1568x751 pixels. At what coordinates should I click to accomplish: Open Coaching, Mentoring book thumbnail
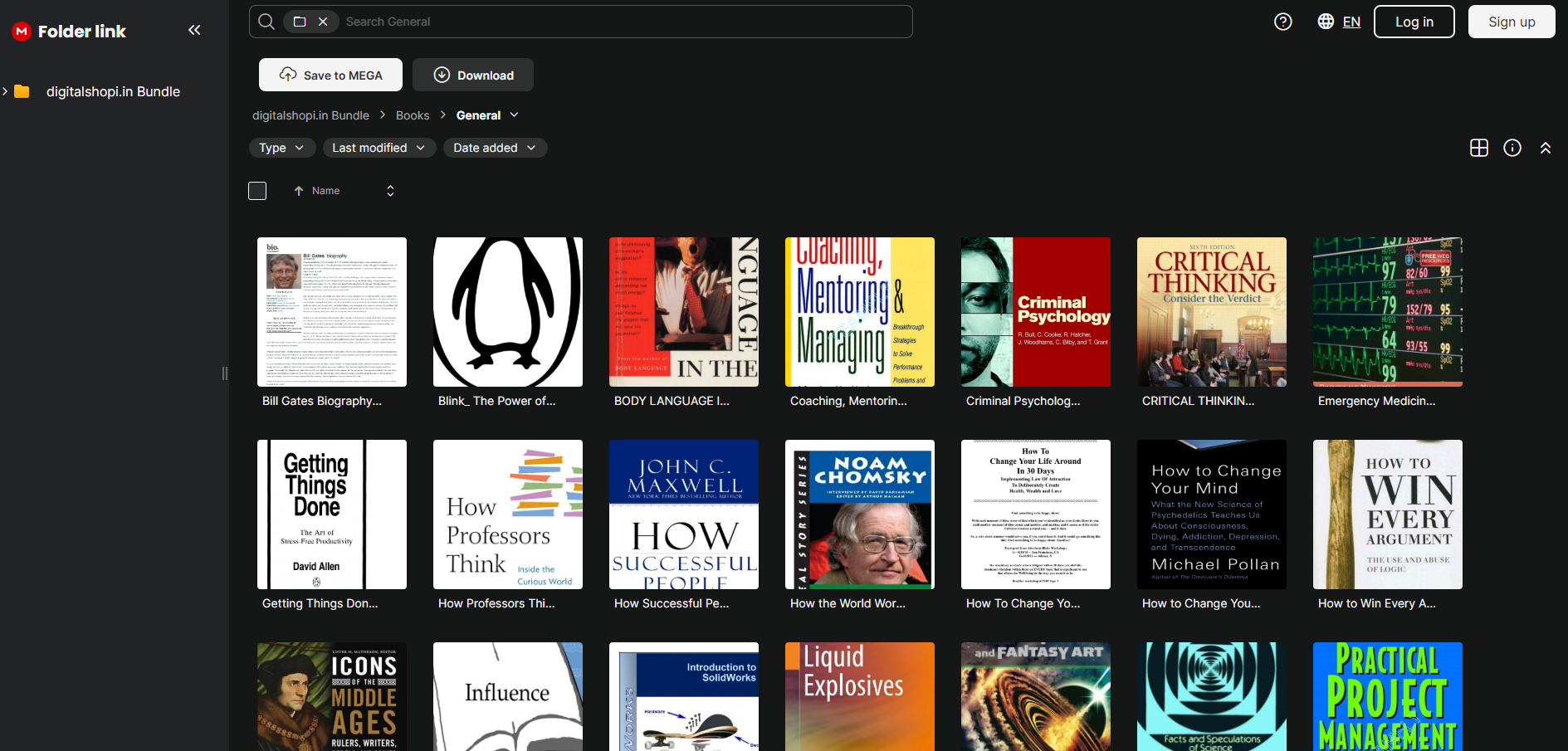coord(860,312)
